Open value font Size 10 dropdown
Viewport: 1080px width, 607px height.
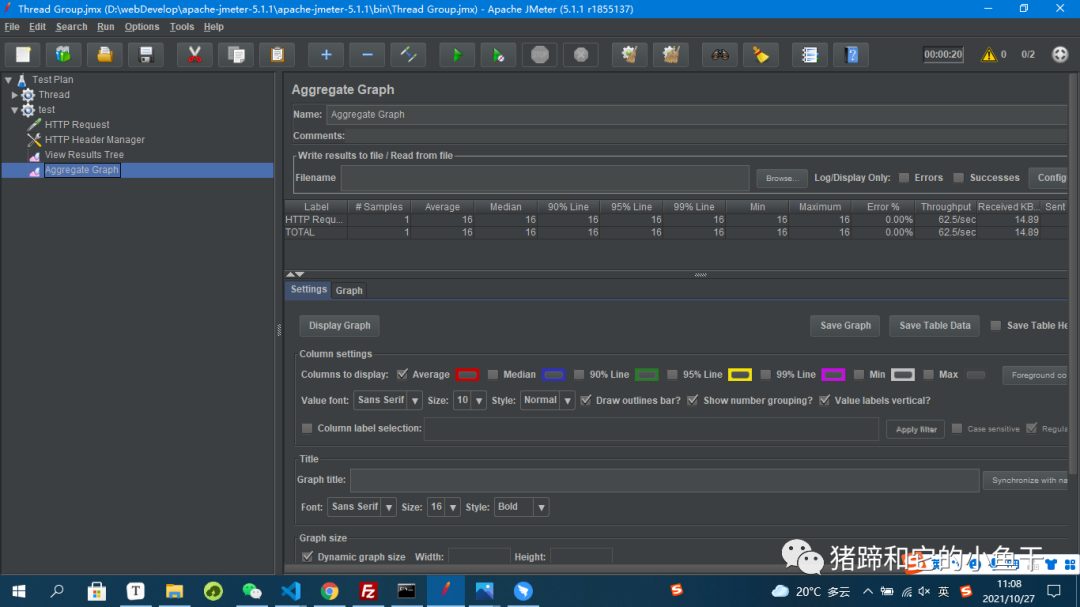(469, 400)
